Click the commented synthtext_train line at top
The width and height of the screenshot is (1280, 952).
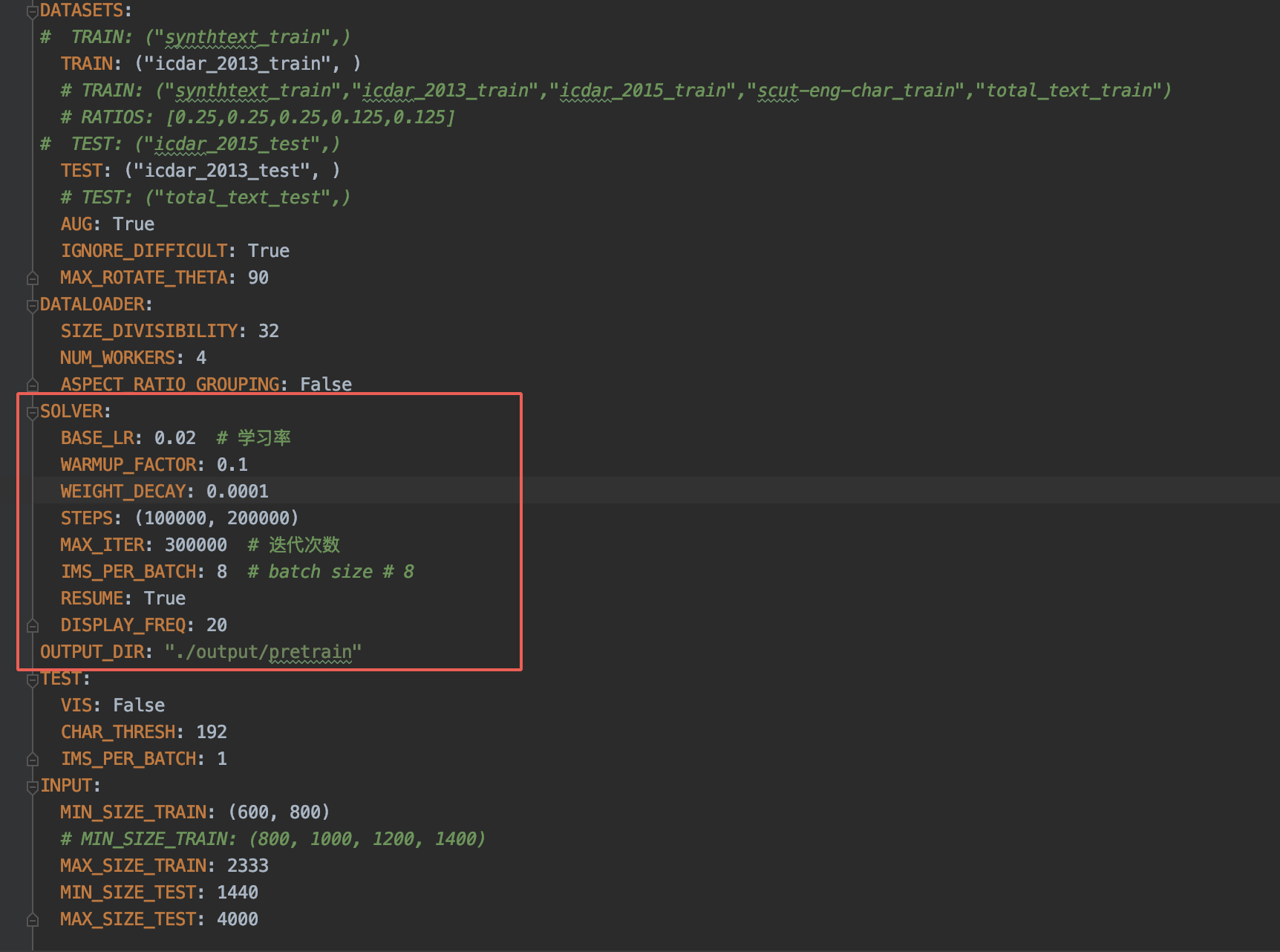(195, 37)
